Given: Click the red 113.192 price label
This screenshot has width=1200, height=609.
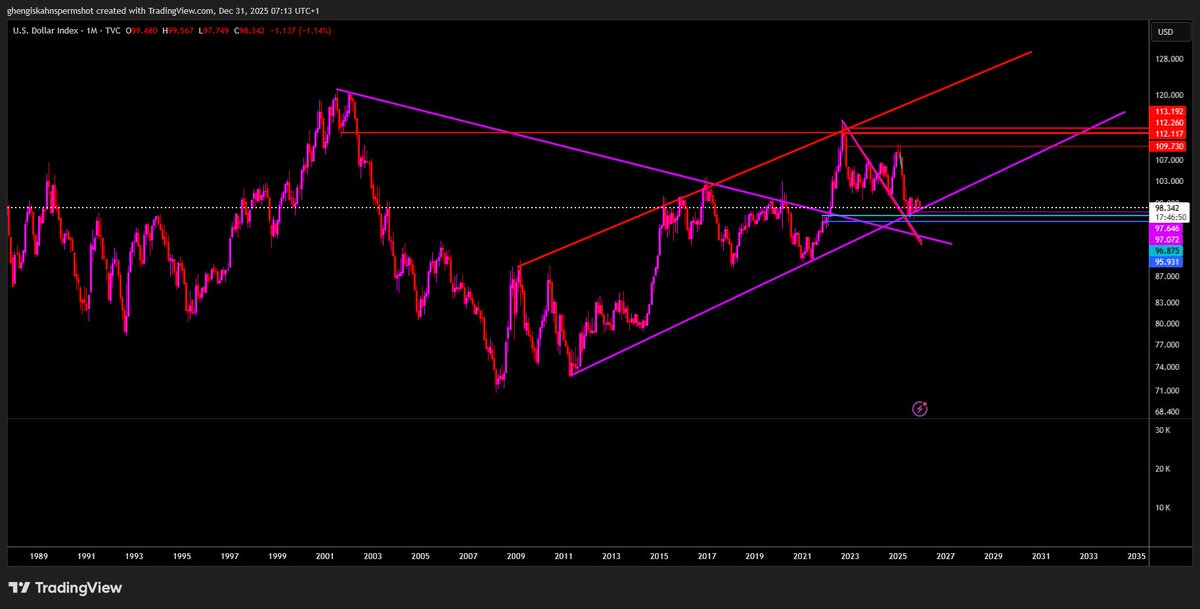Looking at the screenshot, I should tap(1169, 112).
